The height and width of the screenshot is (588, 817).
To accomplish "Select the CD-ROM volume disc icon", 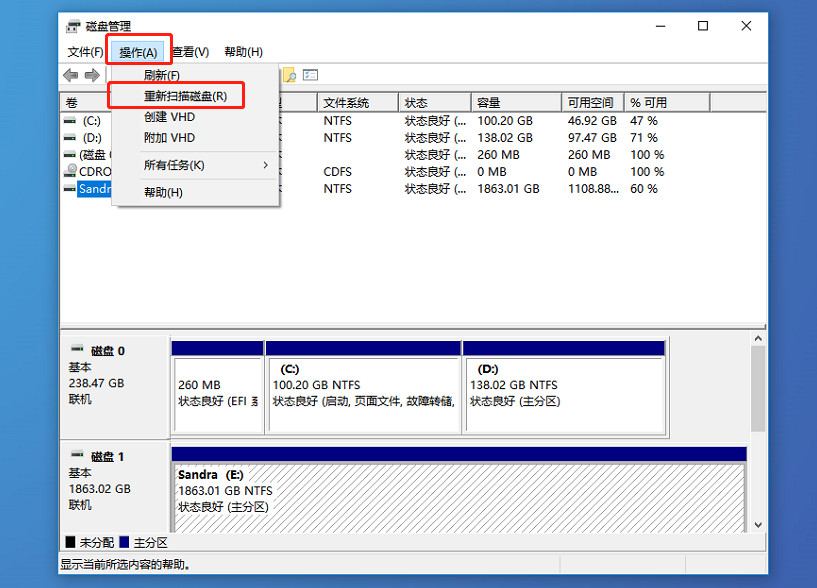I will click(x=69, y=172).
